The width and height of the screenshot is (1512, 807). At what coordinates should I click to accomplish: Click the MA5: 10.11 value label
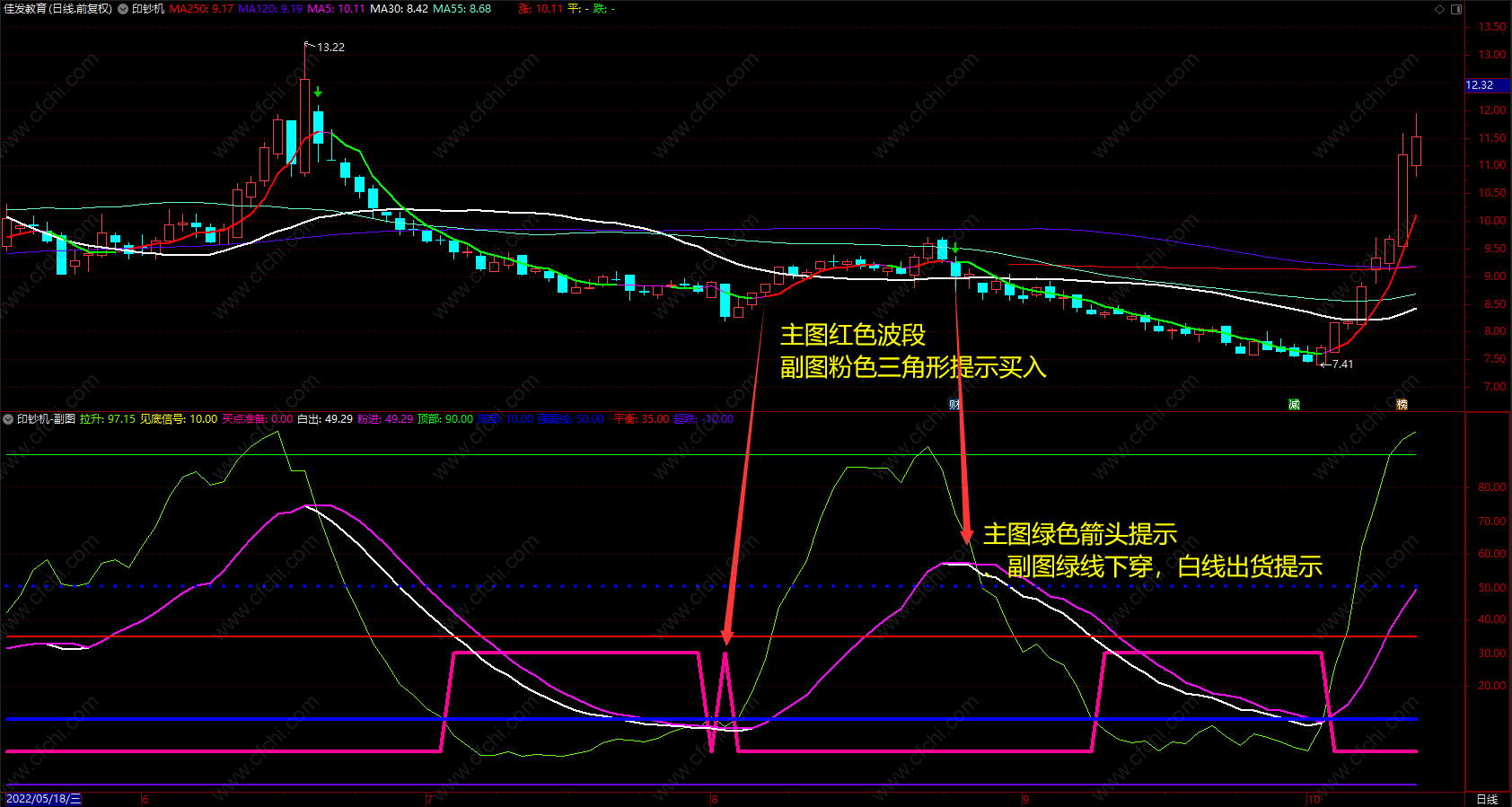click(x=336, y=9)
